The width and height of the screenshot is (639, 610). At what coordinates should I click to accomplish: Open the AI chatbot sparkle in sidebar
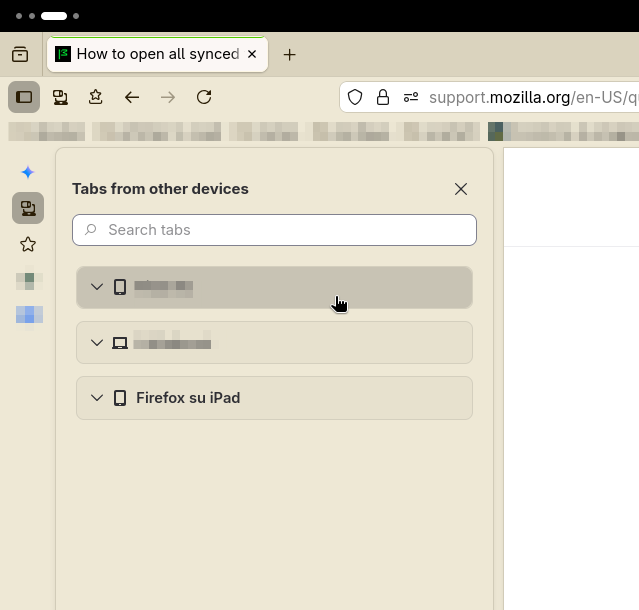[28, 172]
